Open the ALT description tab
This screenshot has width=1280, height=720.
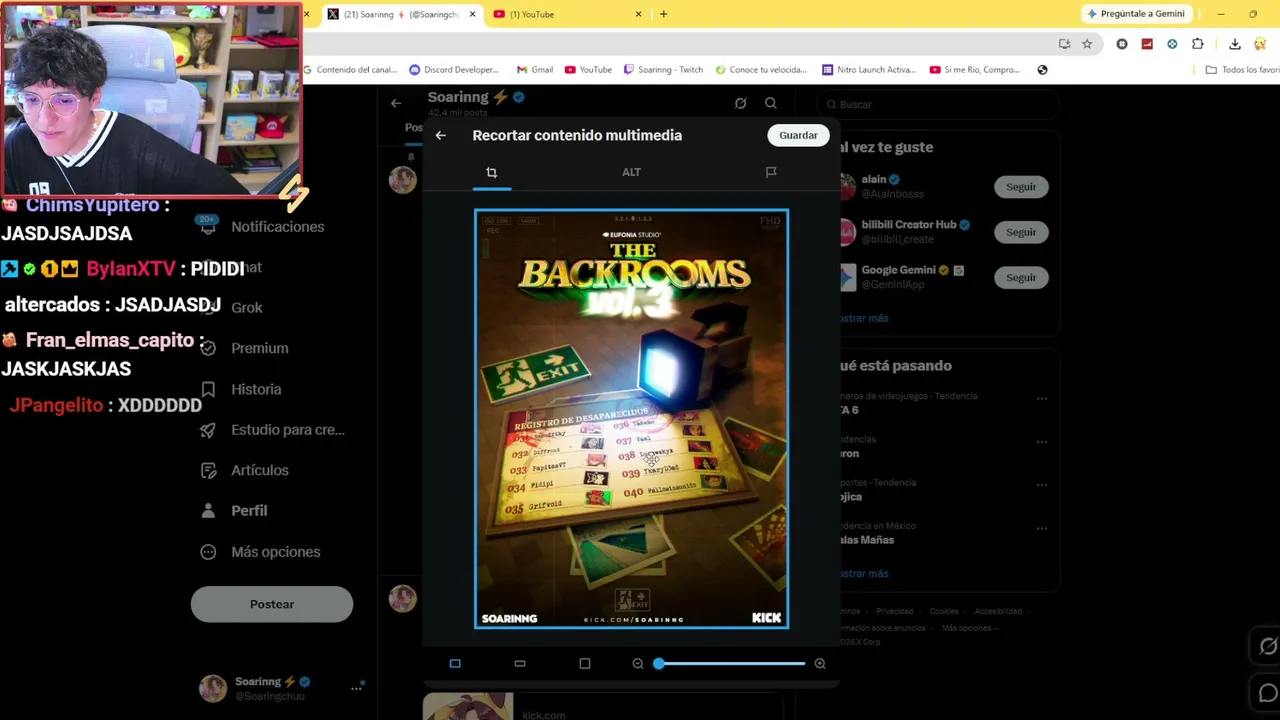coord(631,172)
